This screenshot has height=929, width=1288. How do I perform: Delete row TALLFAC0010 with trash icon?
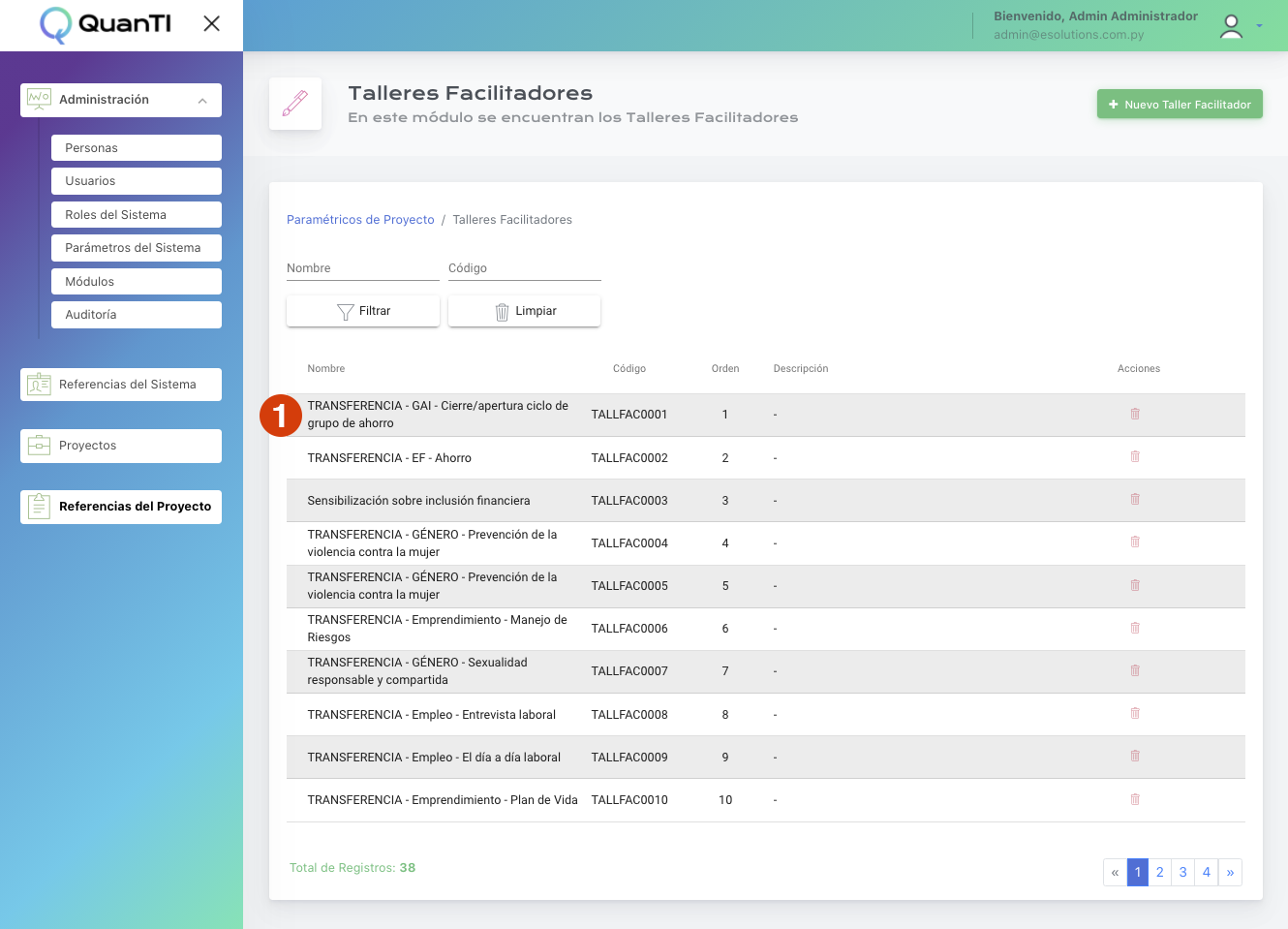1135,799
